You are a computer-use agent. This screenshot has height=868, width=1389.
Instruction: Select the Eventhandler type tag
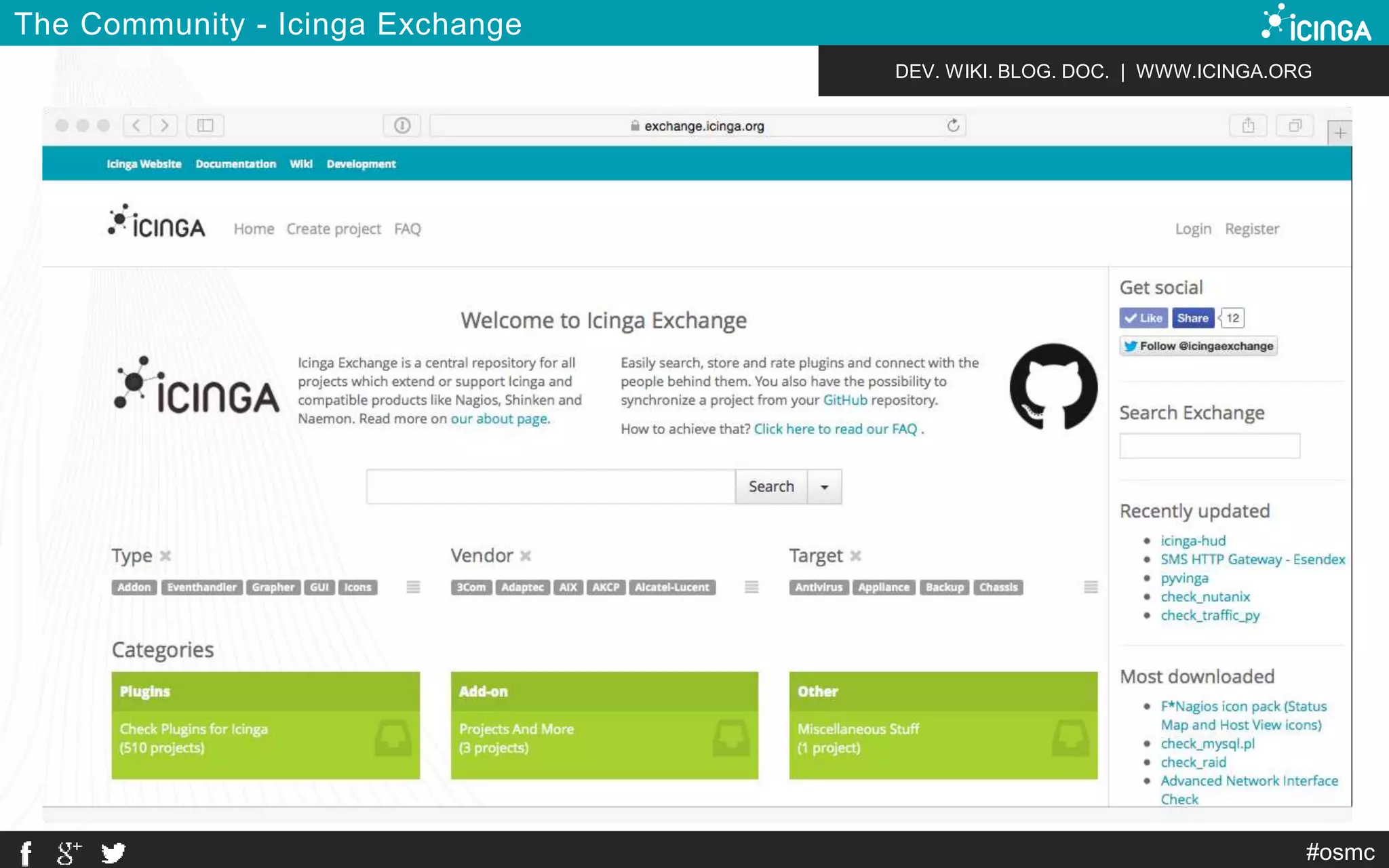point(202,587)
